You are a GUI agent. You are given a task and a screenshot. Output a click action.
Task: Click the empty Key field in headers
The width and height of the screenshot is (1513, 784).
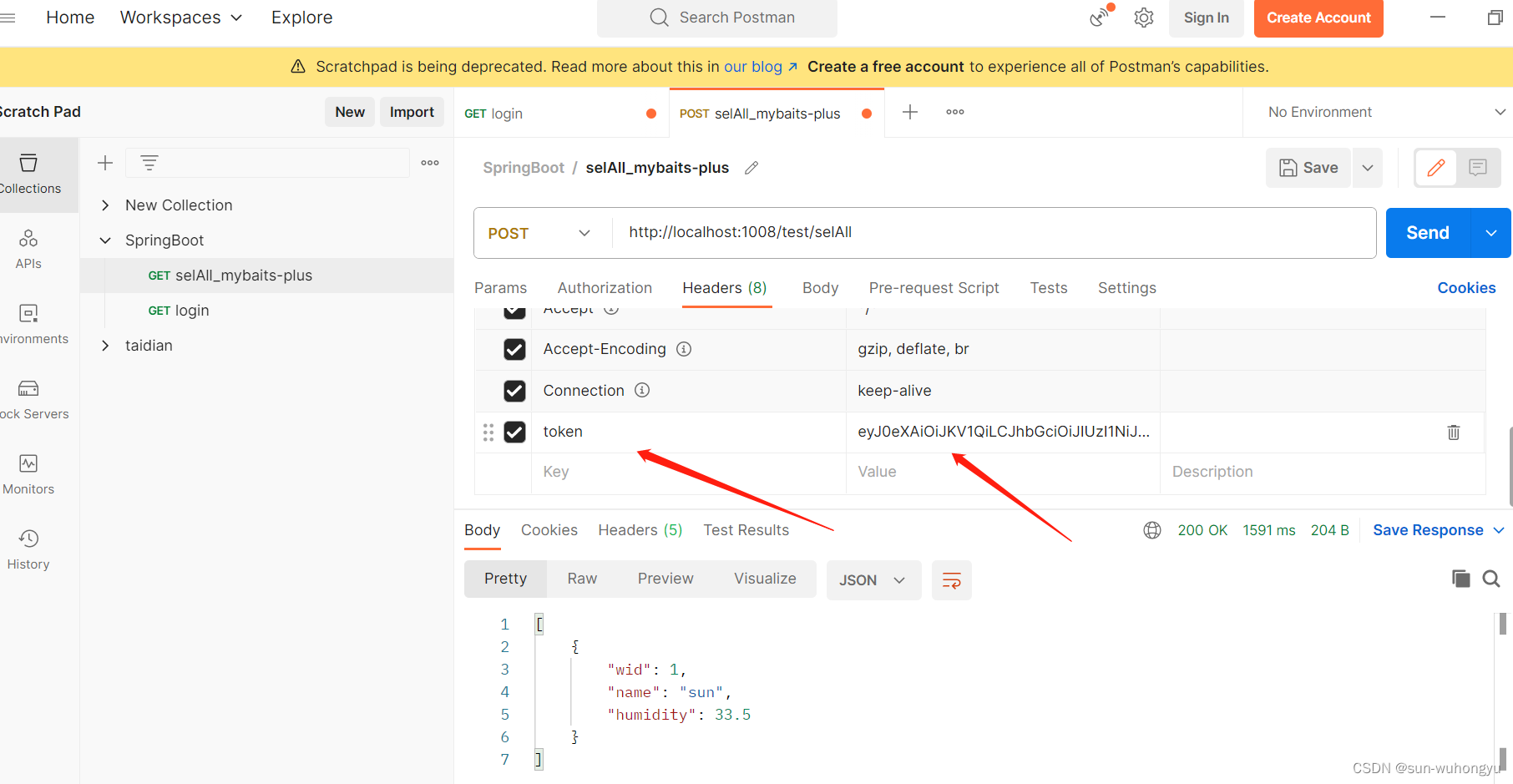689,472
